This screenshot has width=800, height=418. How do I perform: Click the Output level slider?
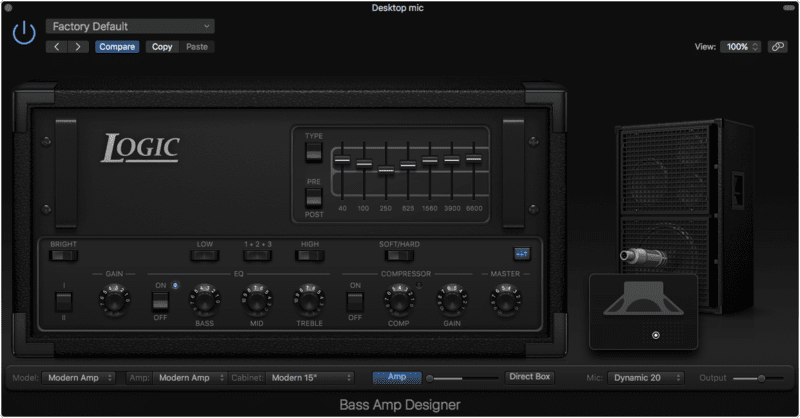758,378
